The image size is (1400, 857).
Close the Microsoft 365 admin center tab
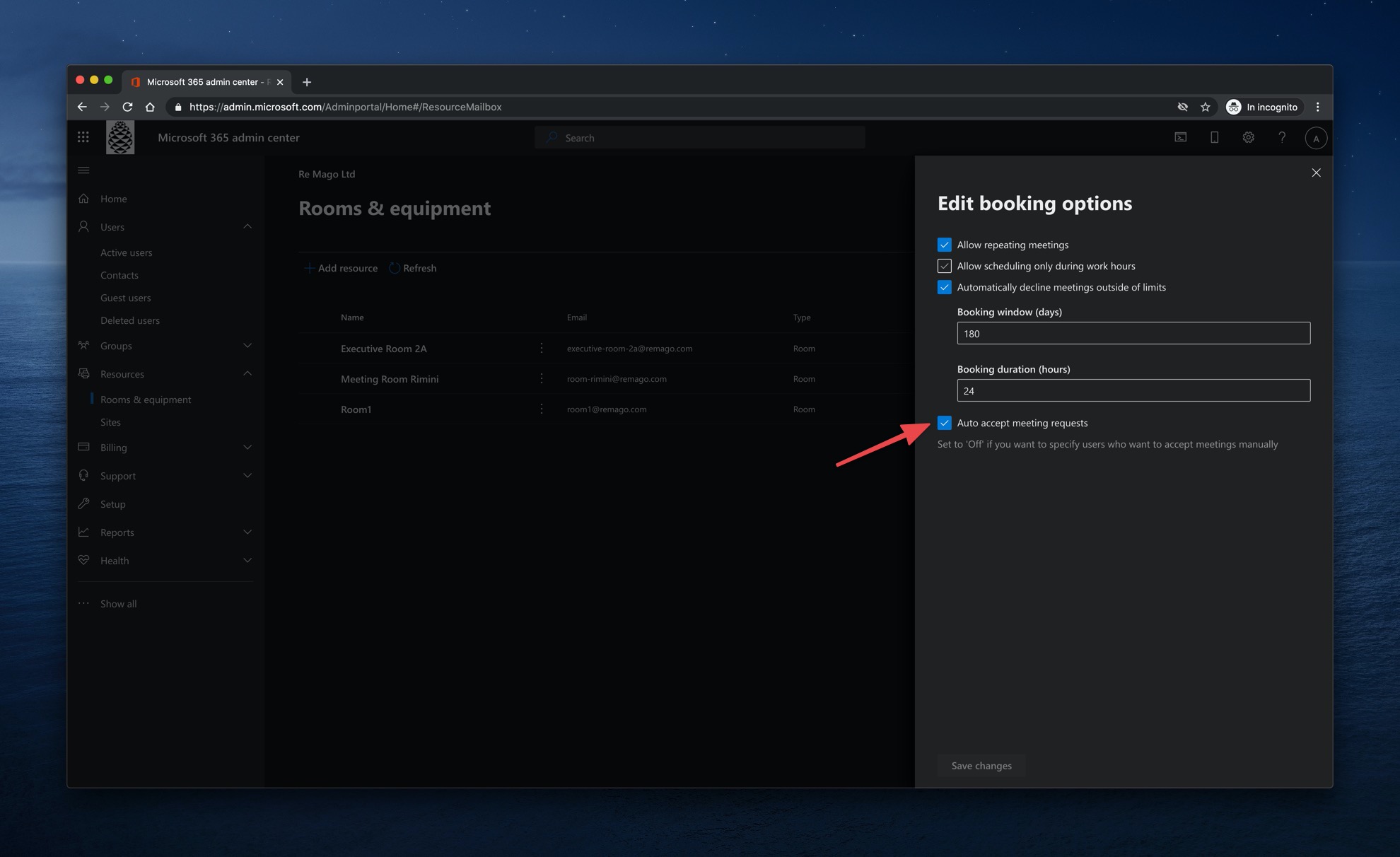click(x=280, y=82)
